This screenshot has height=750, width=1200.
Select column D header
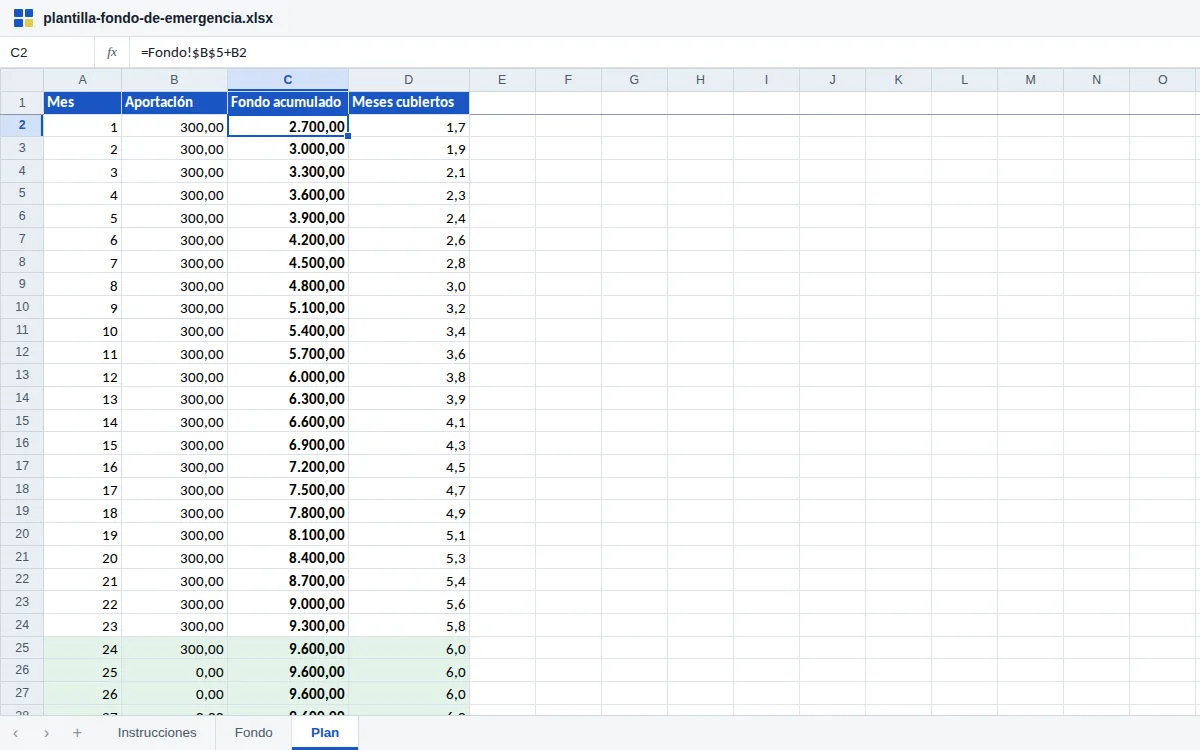coord(409,80)
